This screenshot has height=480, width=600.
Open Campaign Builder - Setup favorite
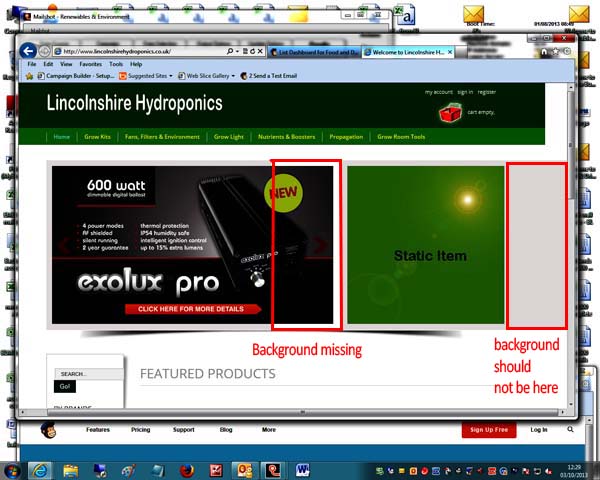[x=76, y=76]
